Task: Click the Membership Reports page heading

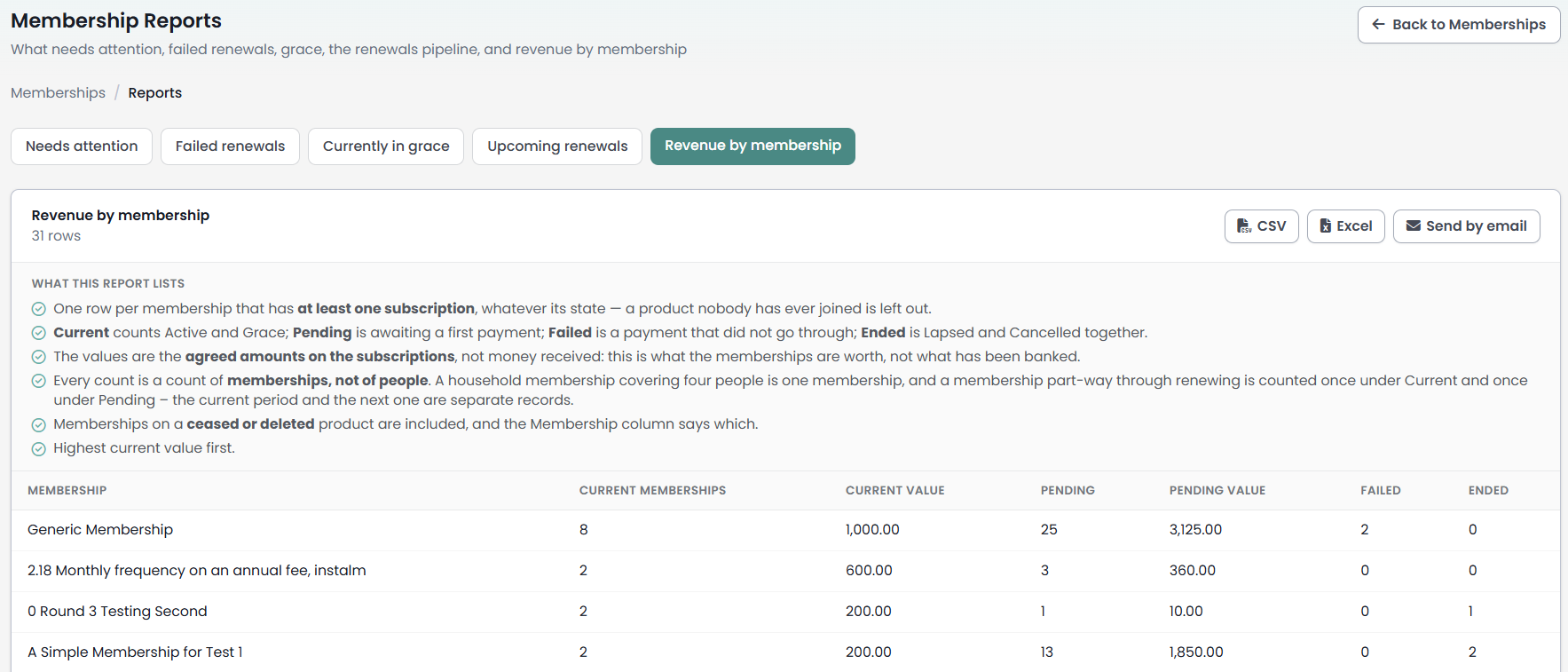Action: pos(116,20)
